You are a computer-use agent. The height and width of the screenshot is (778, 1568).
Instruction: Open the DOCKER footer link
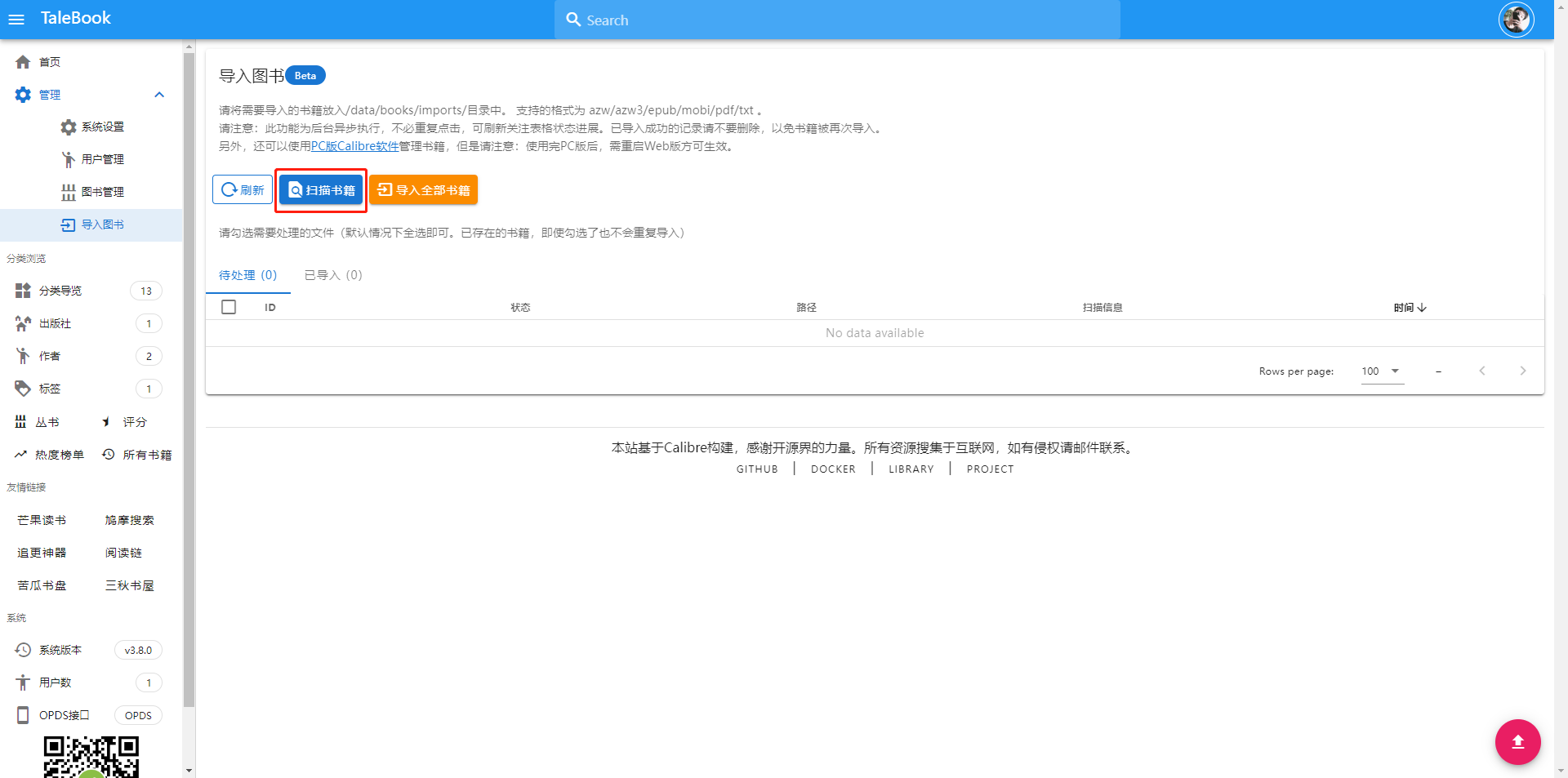point(833,469)
